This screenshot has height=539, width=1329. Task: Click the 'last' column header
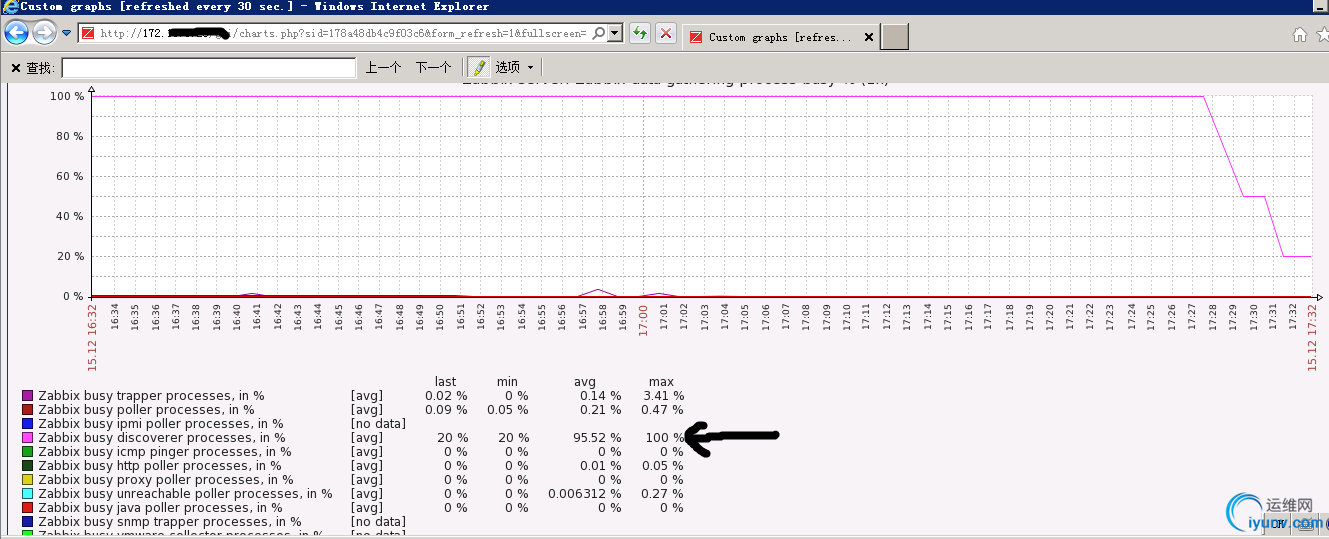tap(446, 382)
